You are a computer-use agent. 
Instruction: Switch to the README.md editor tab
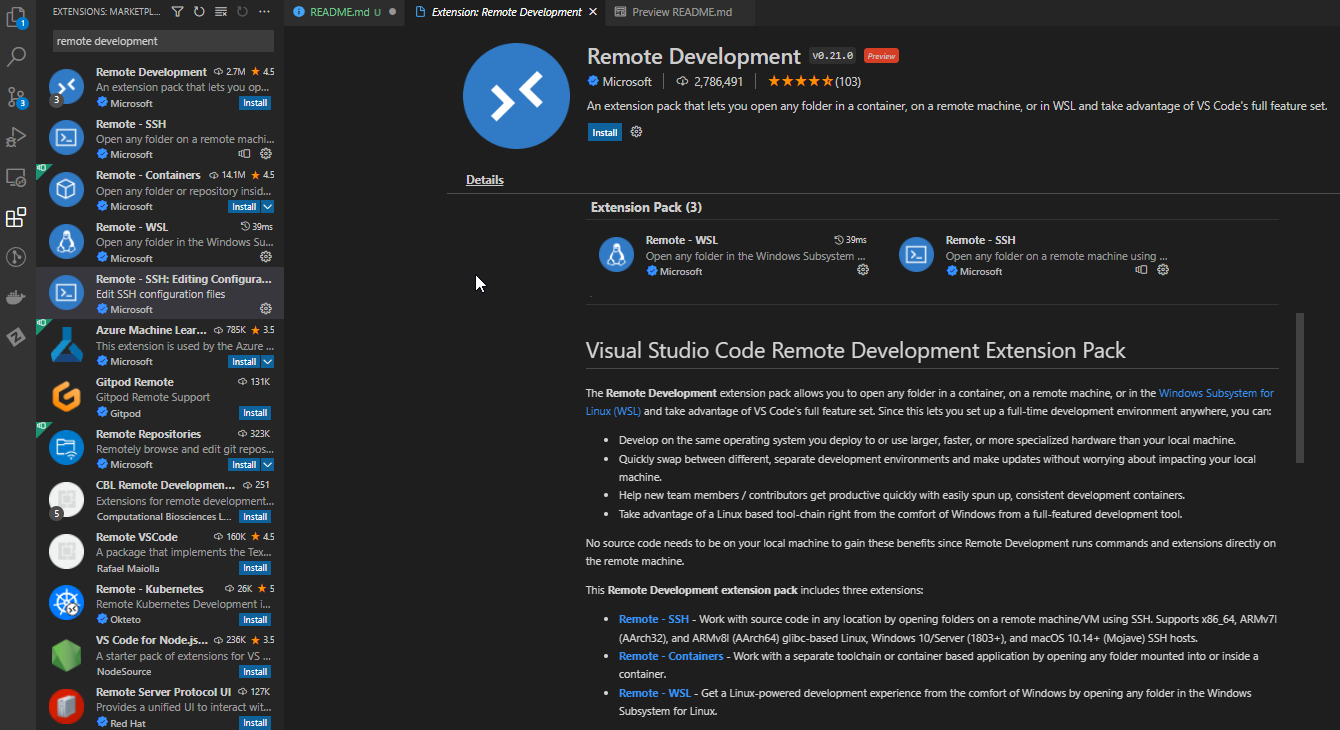click(x=344, y=12)
